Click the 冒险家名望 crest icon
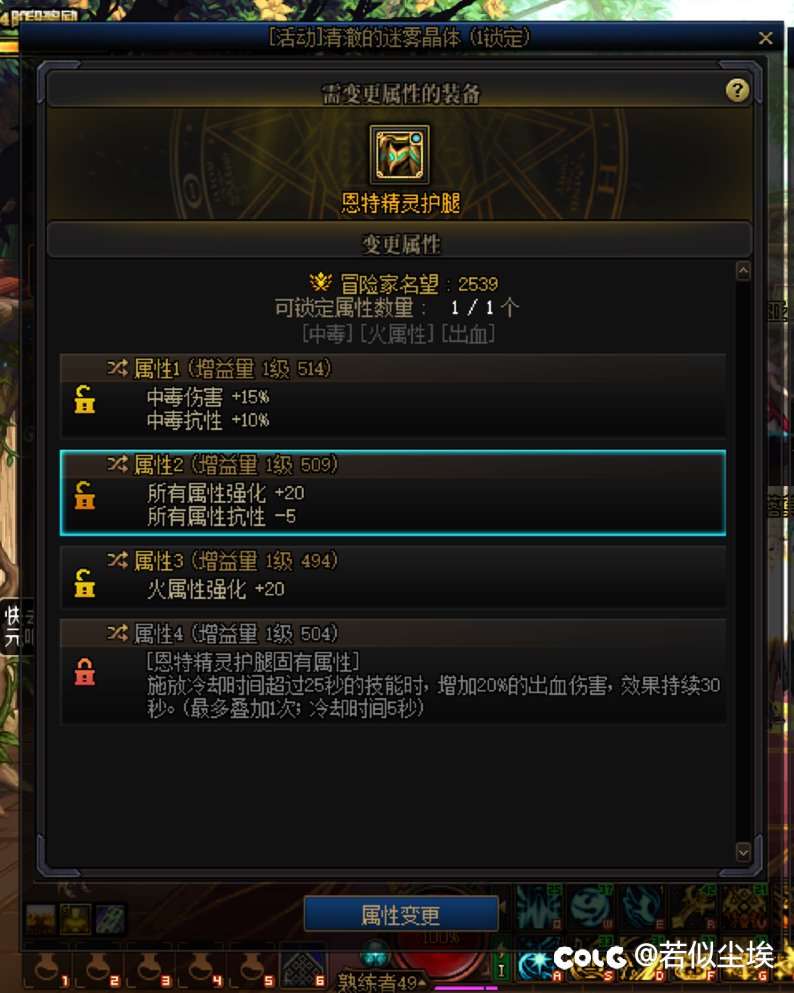794x993 pixels. tap(321, 282)
